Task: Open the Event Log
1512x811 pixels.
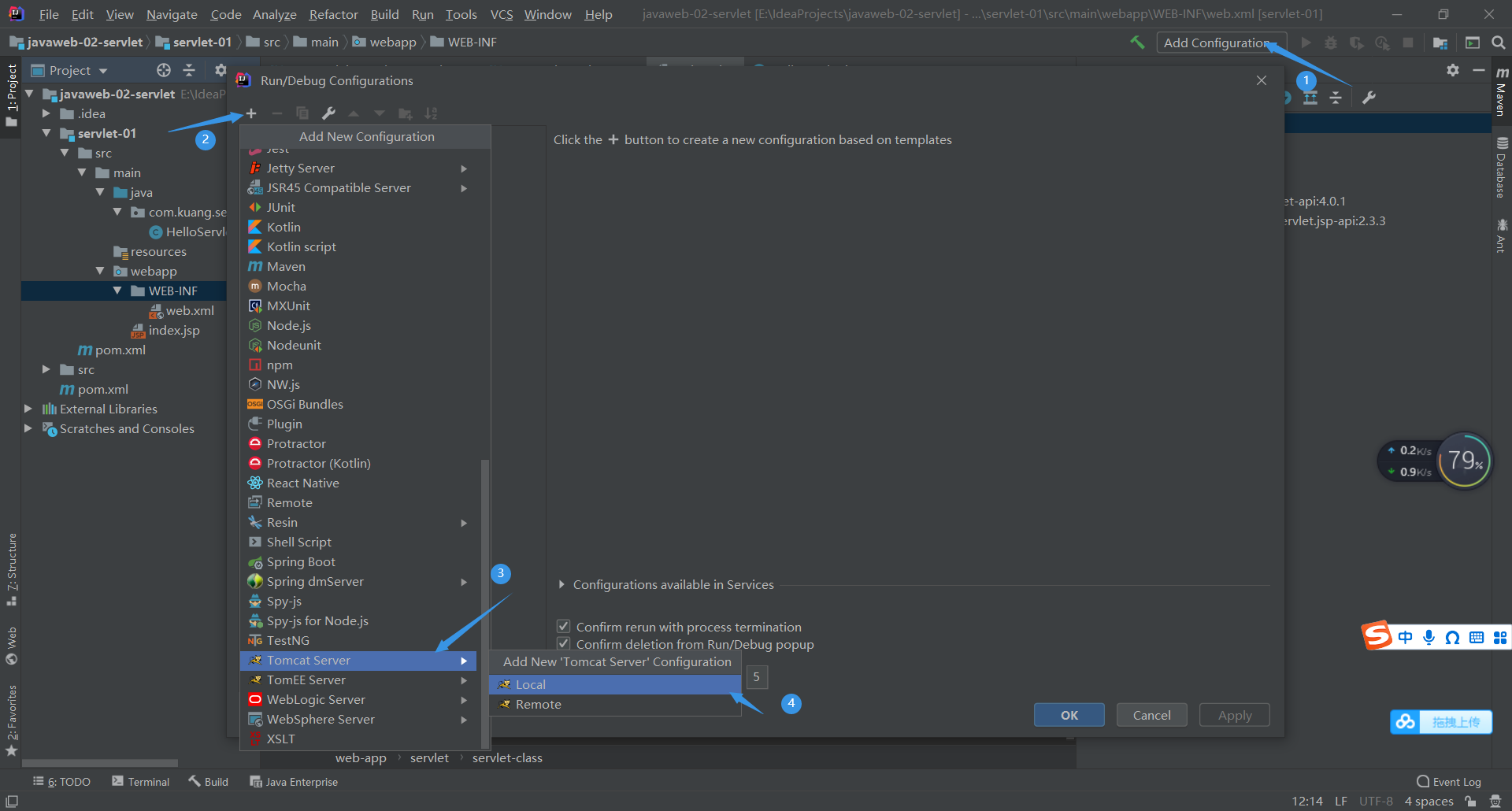Action: click(x=1449, y=781)
